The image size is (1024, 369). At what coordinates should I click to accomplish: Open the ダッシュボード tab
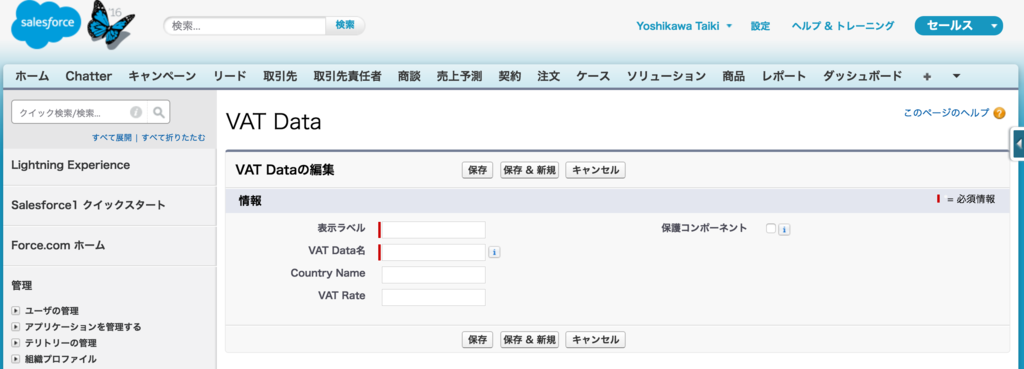pyautogui.click(x=862, y=76)
